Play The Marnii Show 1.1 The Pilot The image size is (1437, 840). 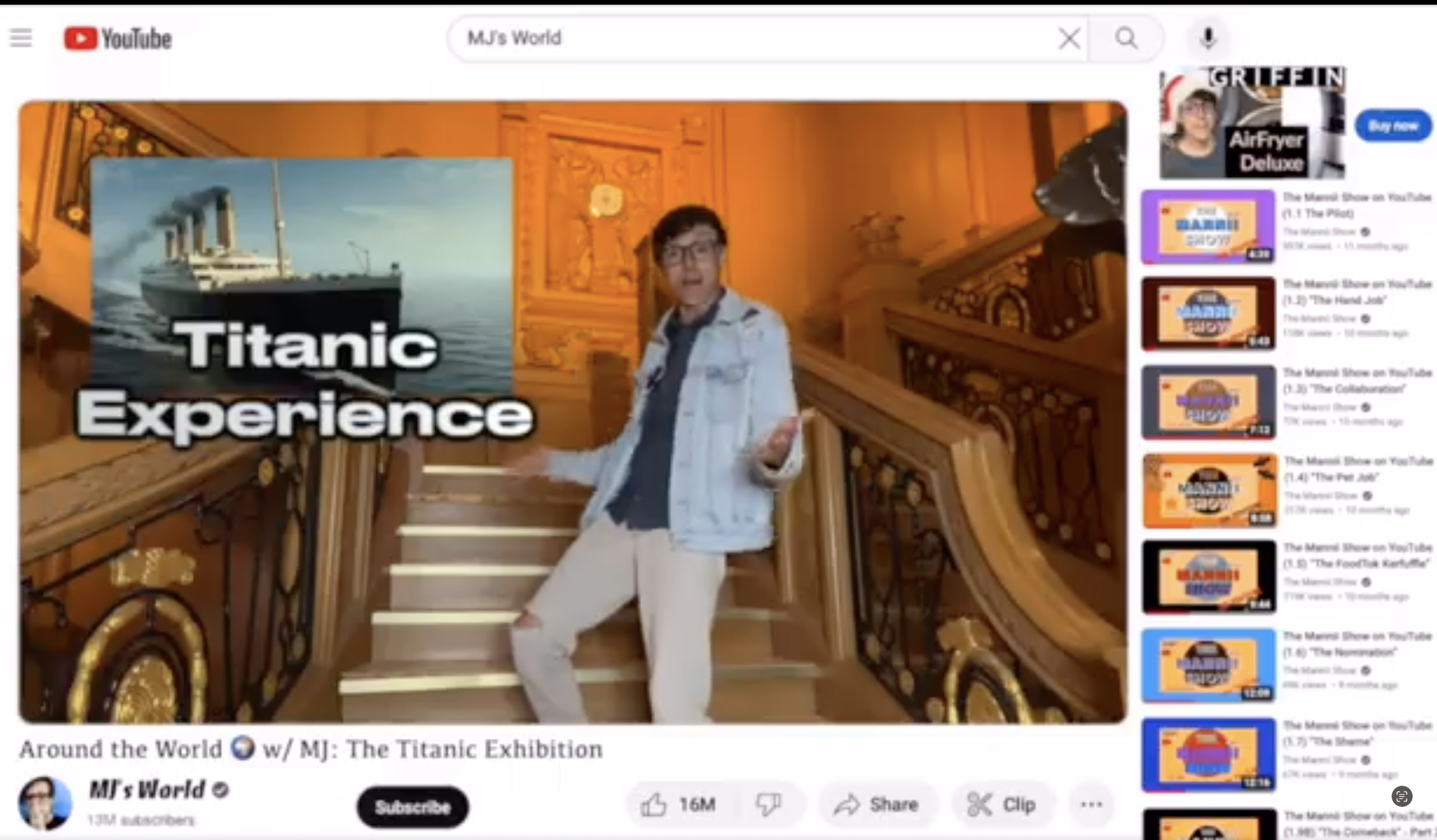[1208, 227]
